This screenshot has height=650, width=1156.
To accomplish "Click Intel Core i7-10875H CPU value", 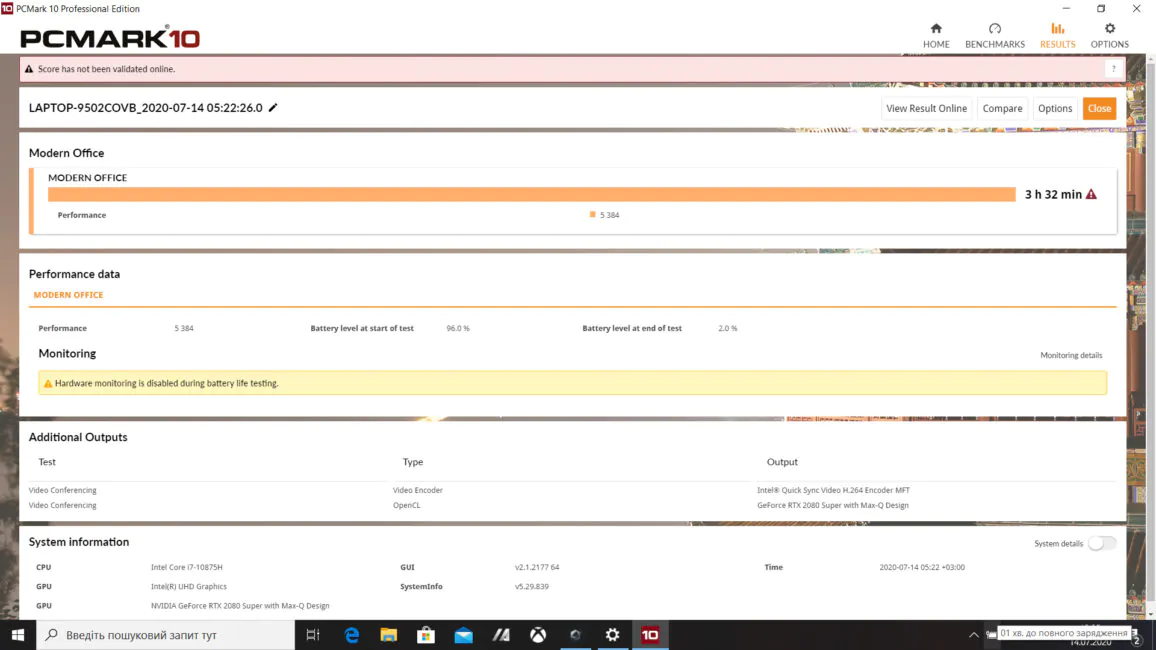I will (187, 567).
